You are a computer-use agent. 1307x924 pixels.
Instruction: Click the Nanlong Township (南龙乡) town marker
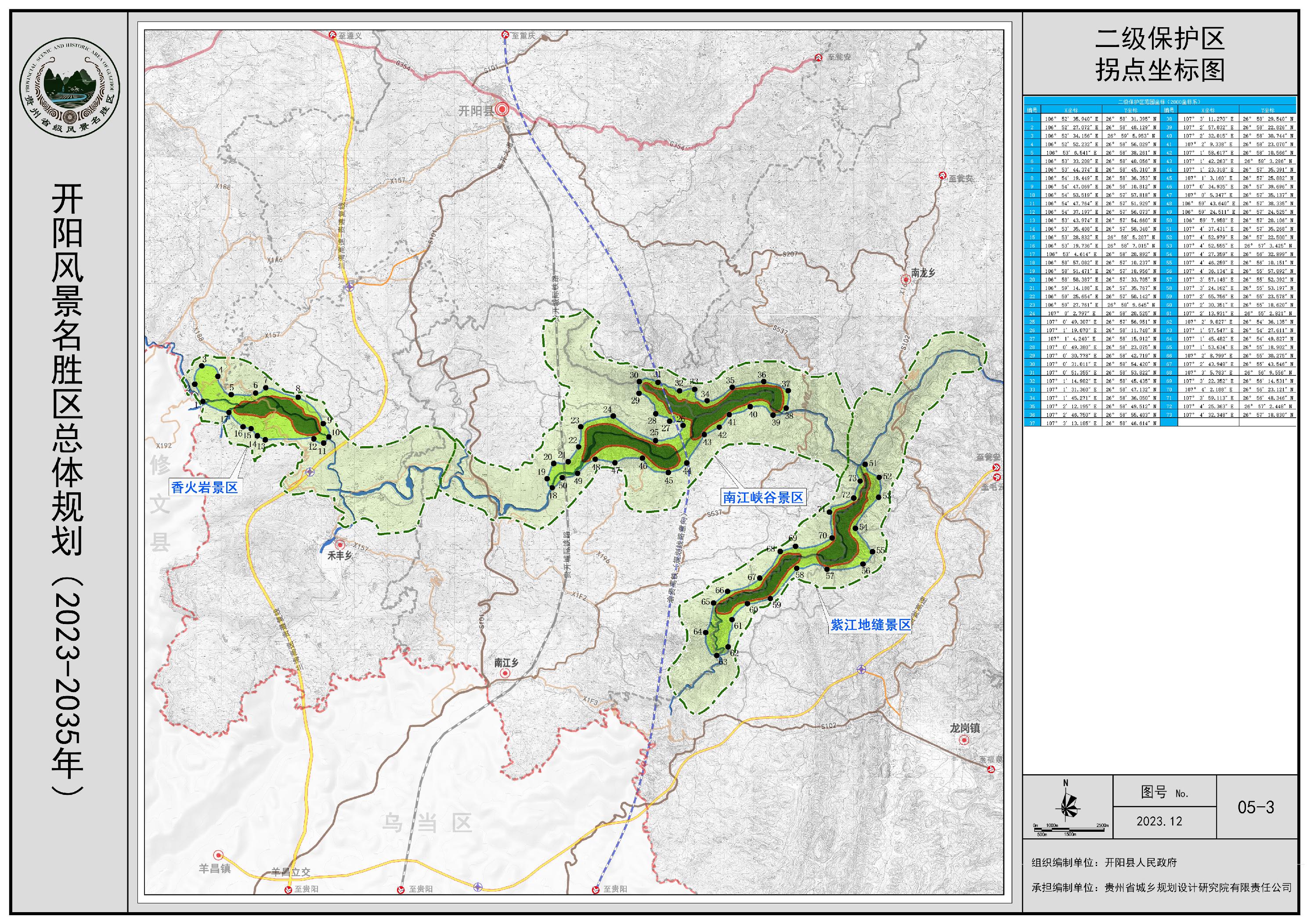click(x=905, y=280)
